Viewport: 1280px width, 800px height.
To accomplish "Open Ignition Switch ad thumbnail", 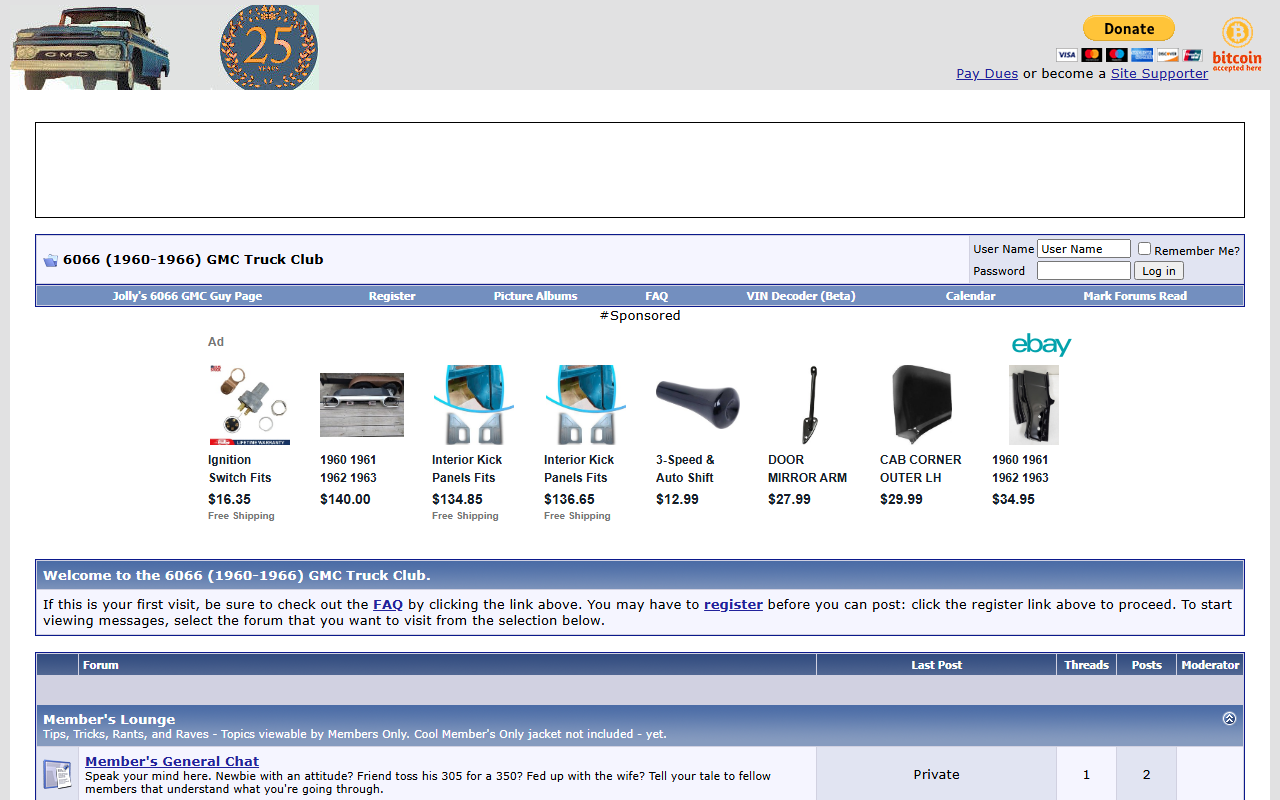I will tap(250, 405).
